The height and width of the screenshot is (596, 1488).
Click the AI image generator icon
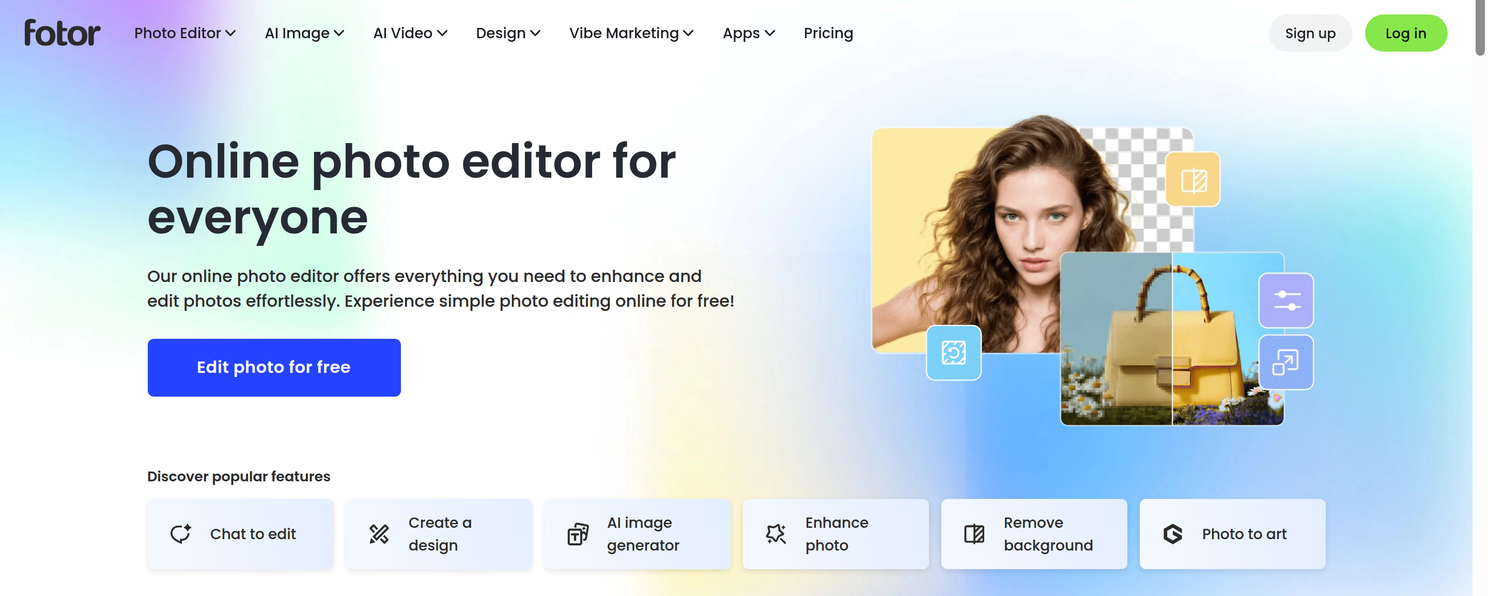tap(578, 534)
